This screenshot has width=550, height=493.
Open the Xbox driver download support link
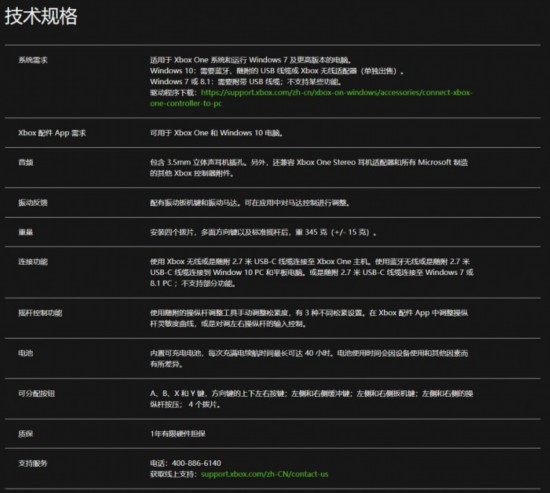311,98
